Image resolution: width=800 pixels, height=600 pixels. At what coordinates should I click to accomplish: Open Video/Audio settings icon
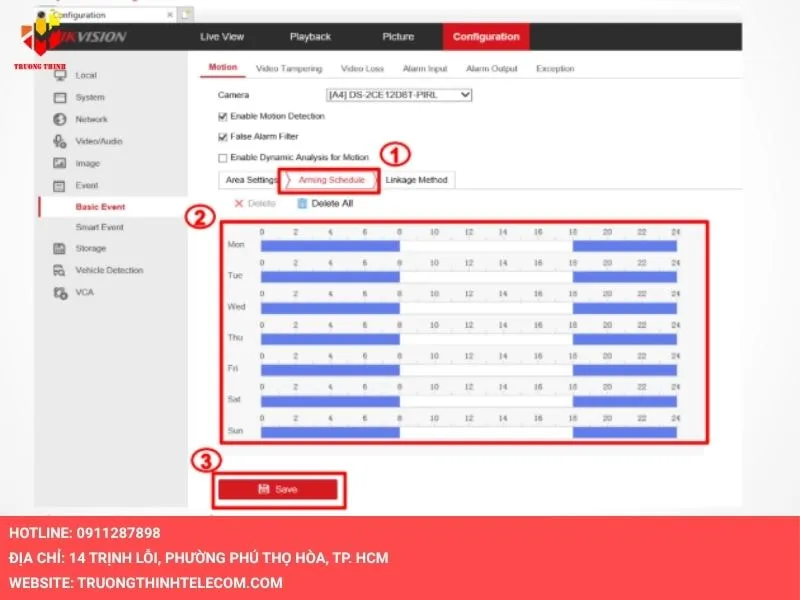point(59,141)
